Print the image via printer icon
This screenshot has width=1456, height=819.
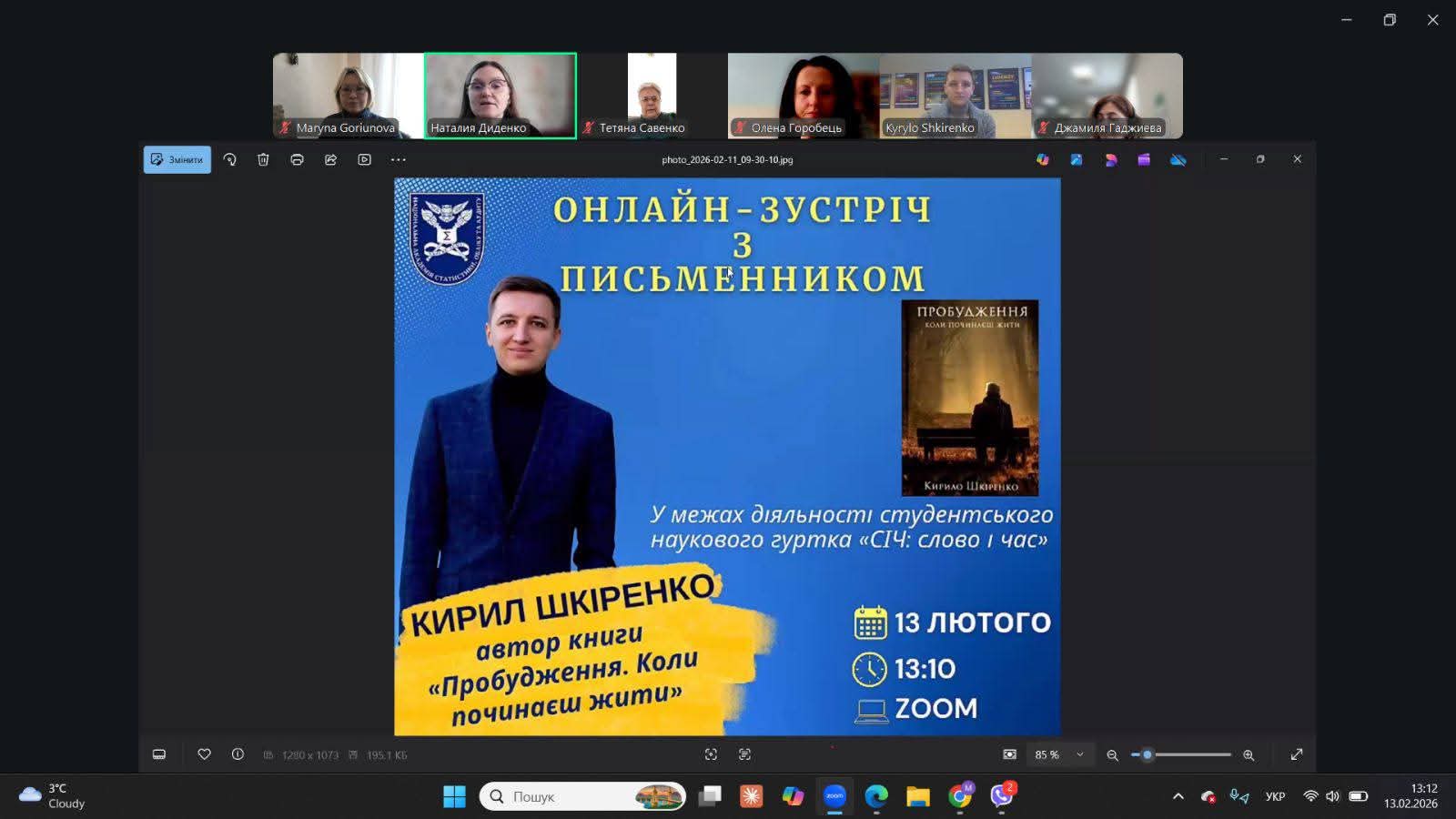click(x=297, y=159)
